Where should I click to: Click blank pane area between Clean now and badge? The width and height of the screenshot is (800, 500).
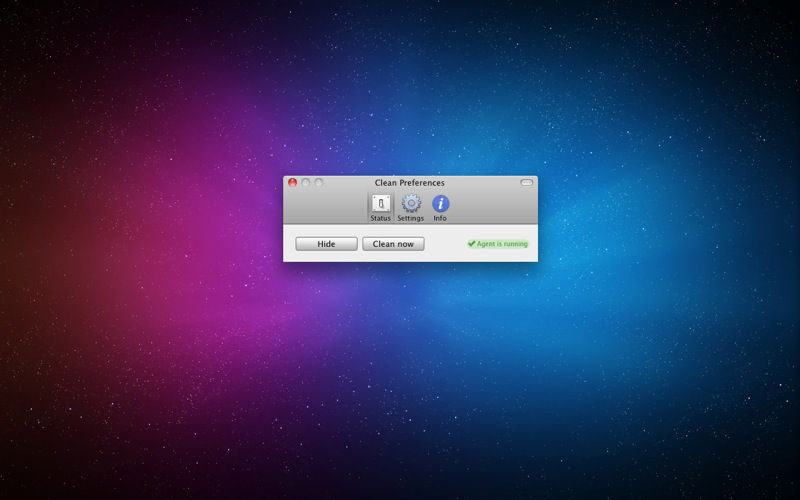click(x=445, y=244)
